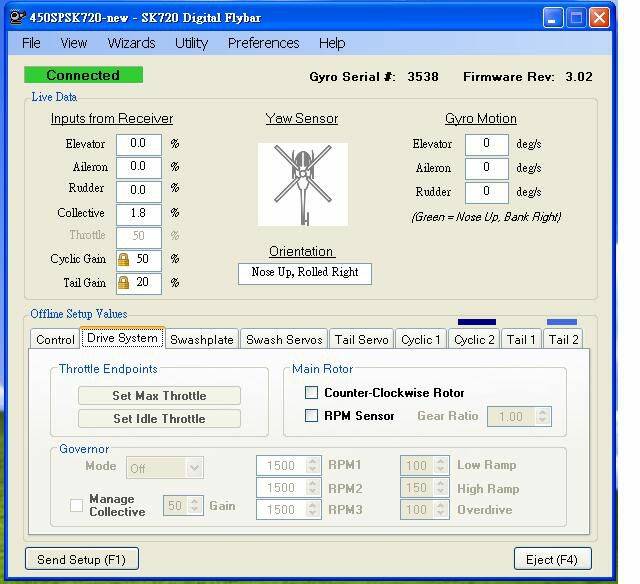Click the Set Idle Throttle button
640x584 pixels.
[x=159, y=419]
